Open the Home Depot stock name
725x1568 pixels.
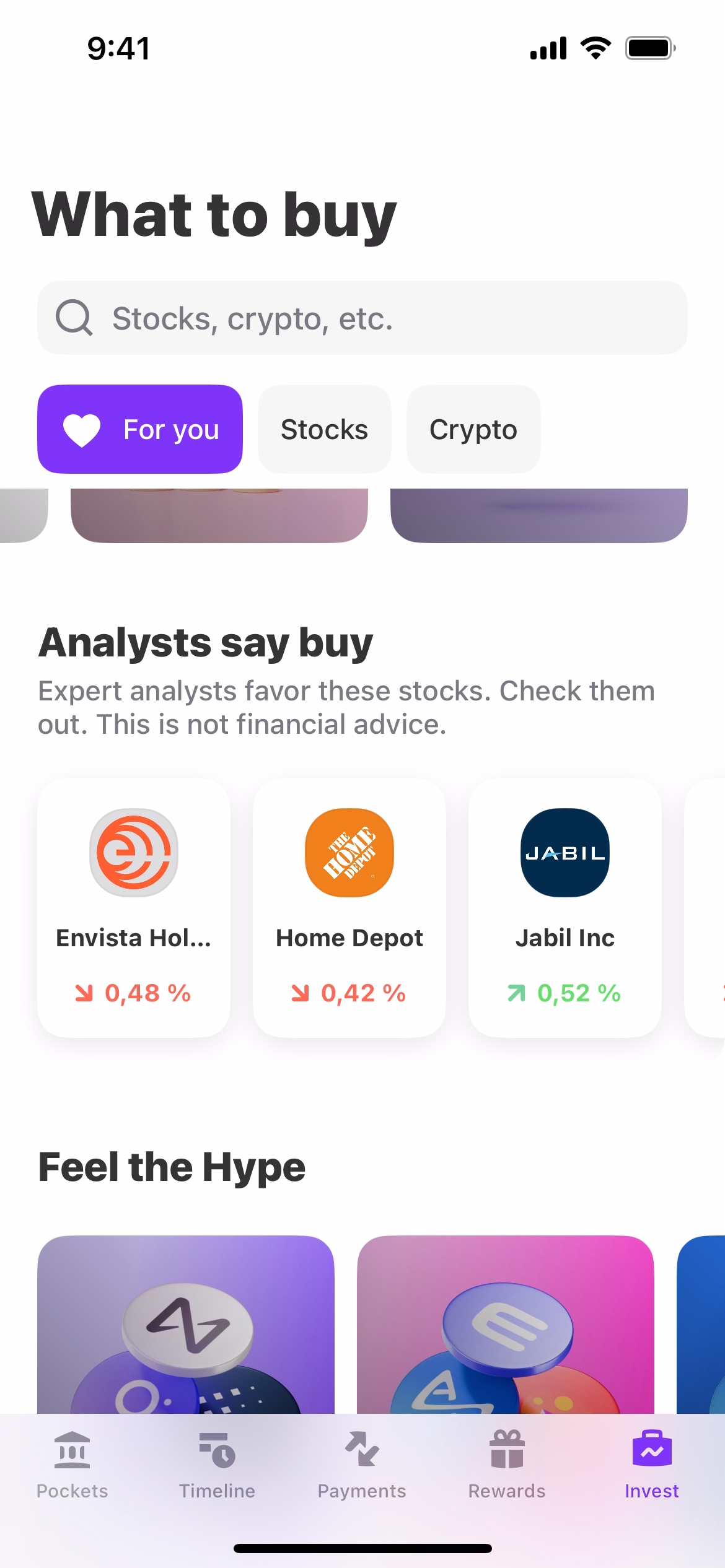[x=349, y=938]
